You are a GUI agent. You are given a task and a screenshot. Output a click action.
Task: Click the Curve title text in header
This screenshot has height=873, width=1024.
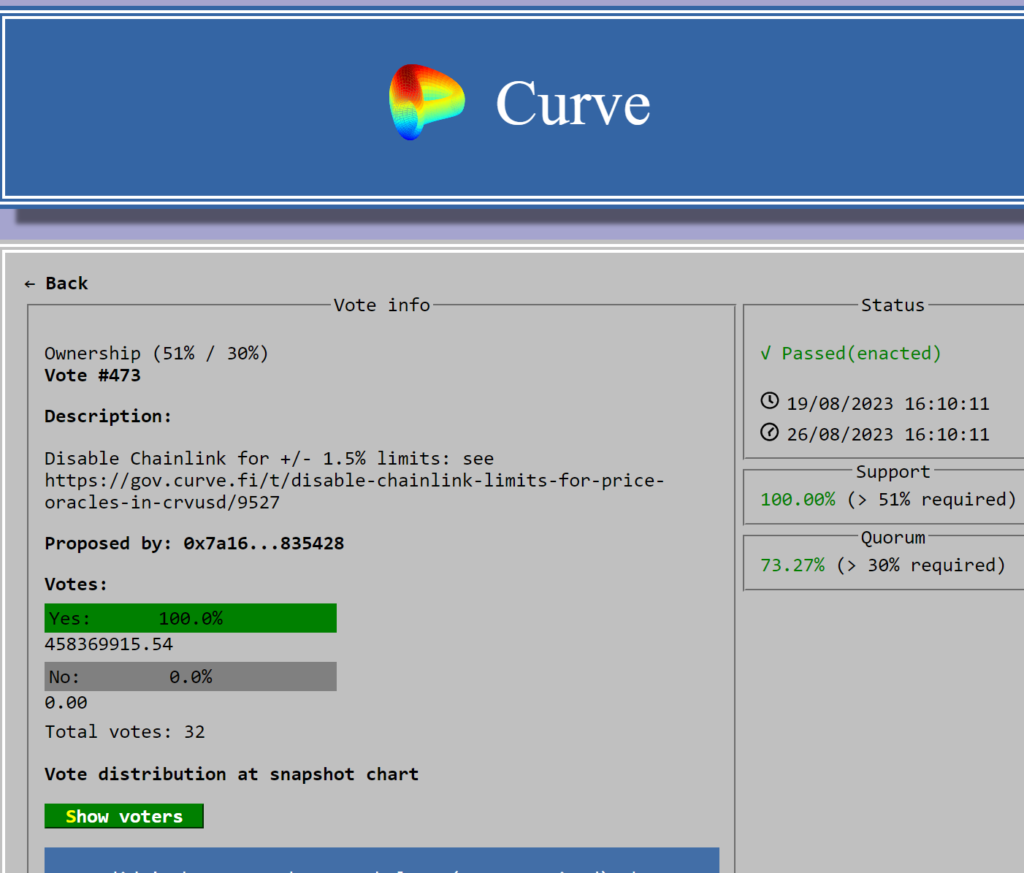pos(572,102)
